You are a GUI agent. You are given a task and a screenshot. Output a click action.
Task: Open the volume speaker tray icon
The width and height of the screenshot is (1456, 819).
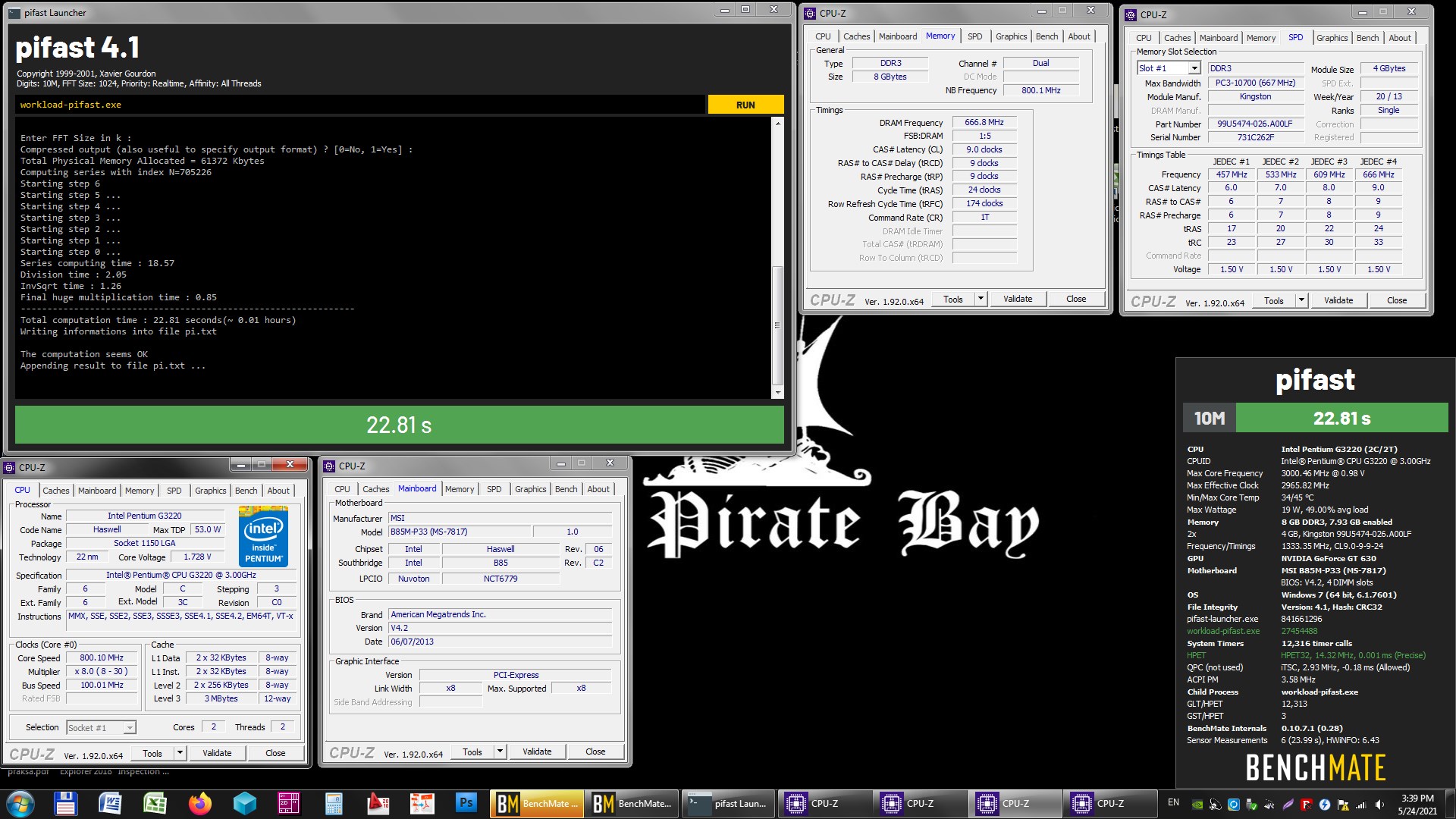pyautogui.click(x=1379, y=805)
